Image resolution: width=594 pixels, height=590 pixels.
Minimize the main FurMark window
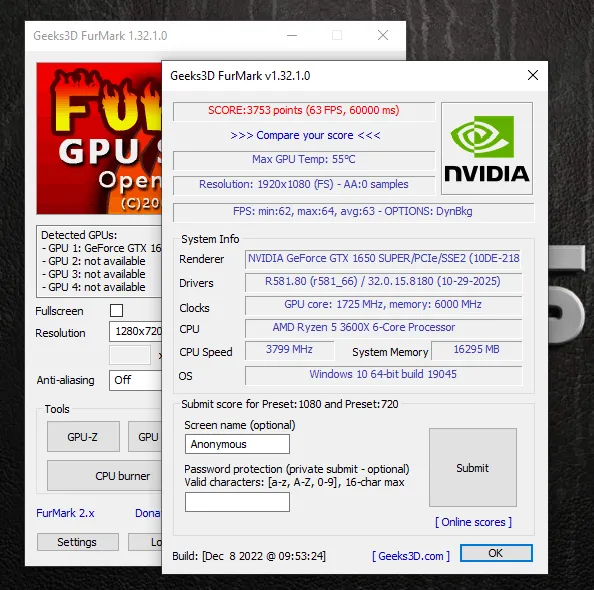click(x=292, y=35)
